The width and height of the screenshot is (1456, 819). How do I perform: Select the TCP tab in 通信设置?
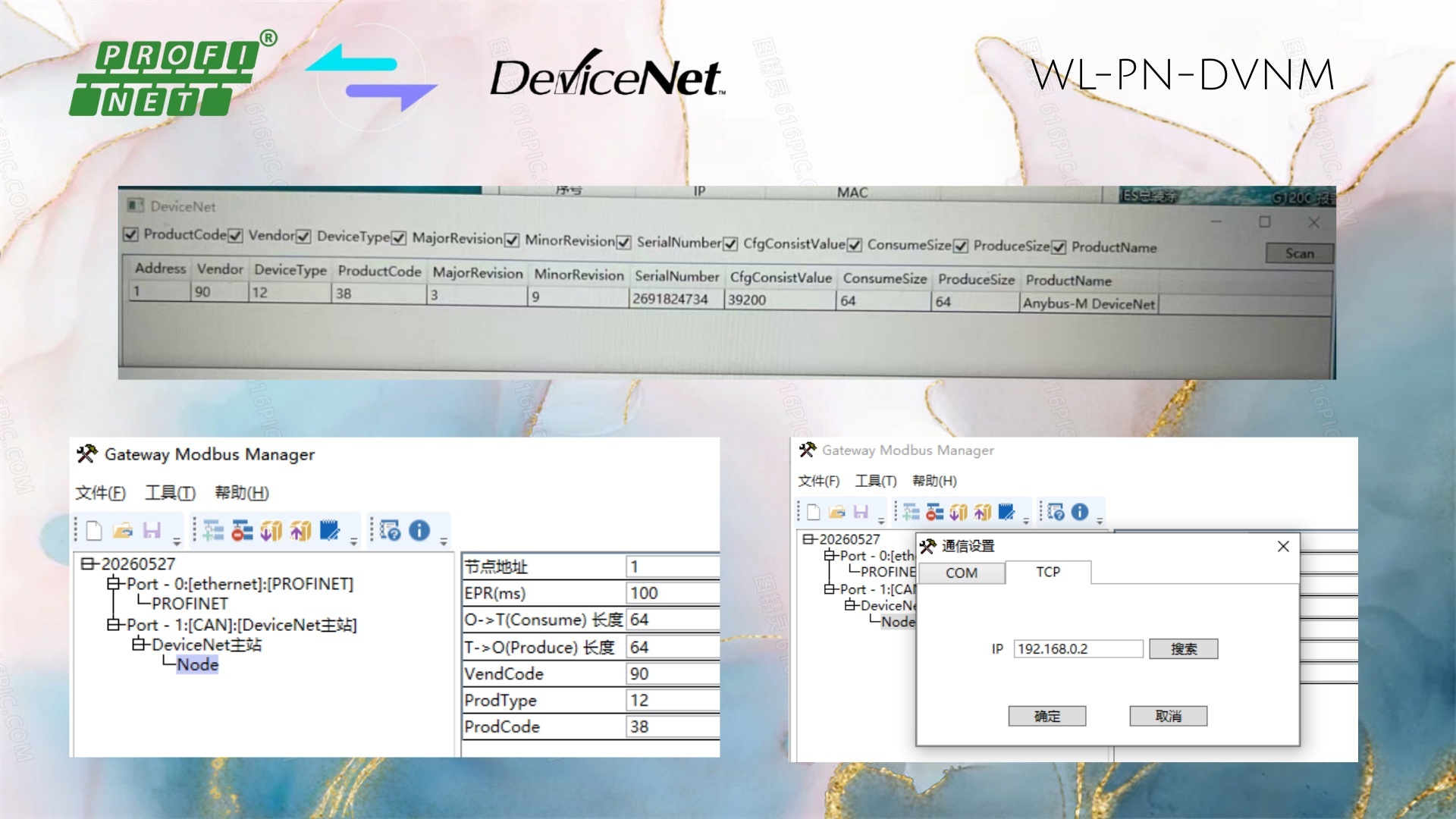tap(1048, 572)
